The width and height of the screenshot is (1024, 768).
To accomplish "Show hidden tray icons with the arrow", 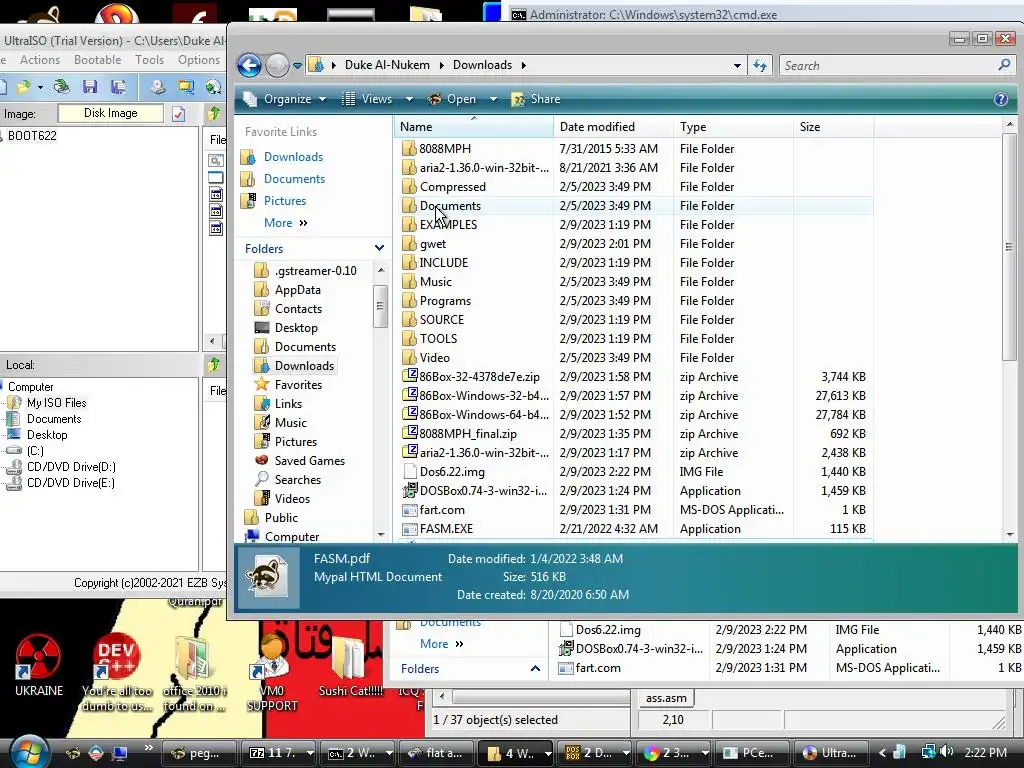I will click(x=882, y=753).
